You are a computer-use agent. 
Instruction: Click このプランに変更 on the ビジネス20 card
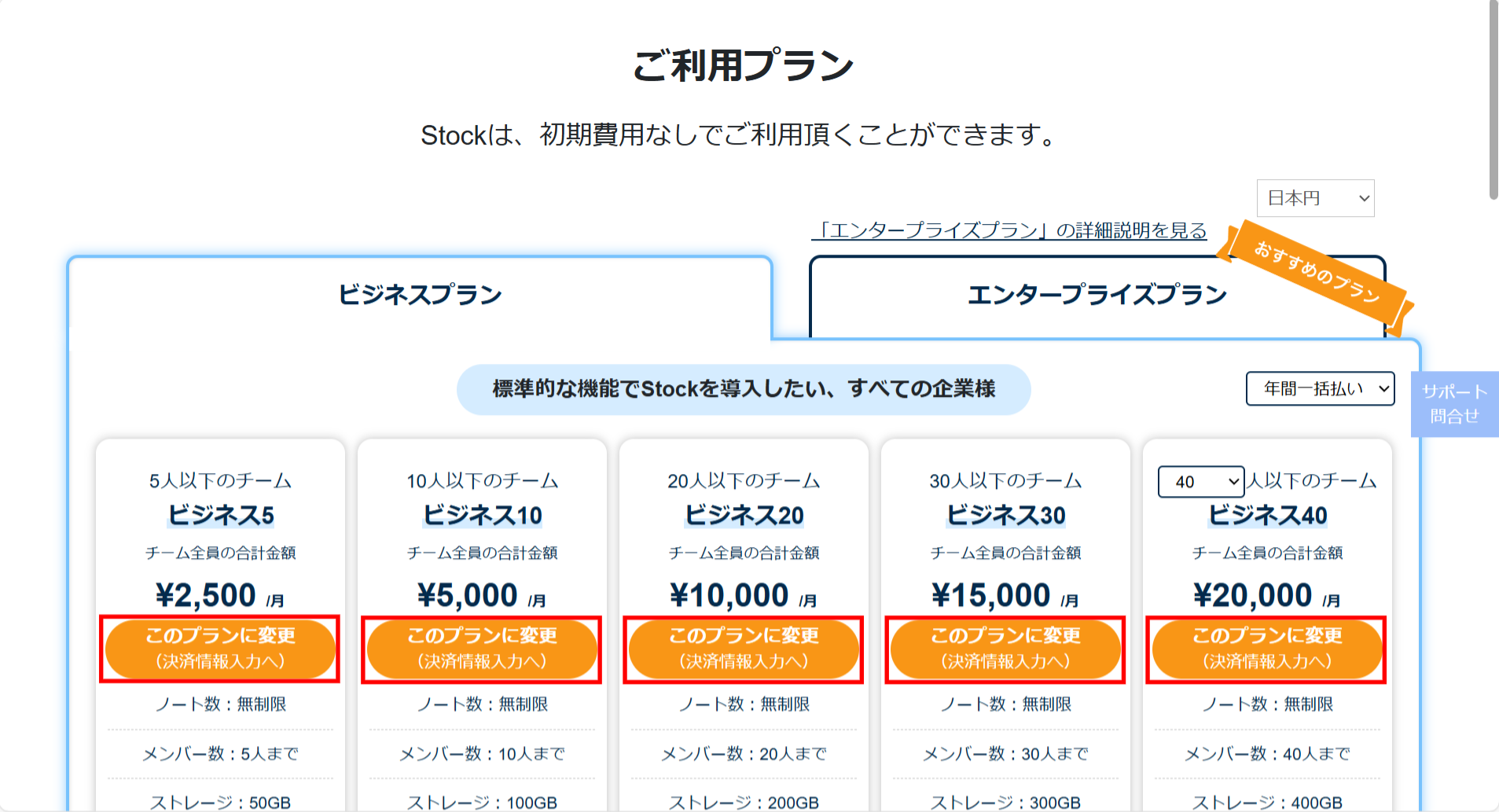coord(744,648)
